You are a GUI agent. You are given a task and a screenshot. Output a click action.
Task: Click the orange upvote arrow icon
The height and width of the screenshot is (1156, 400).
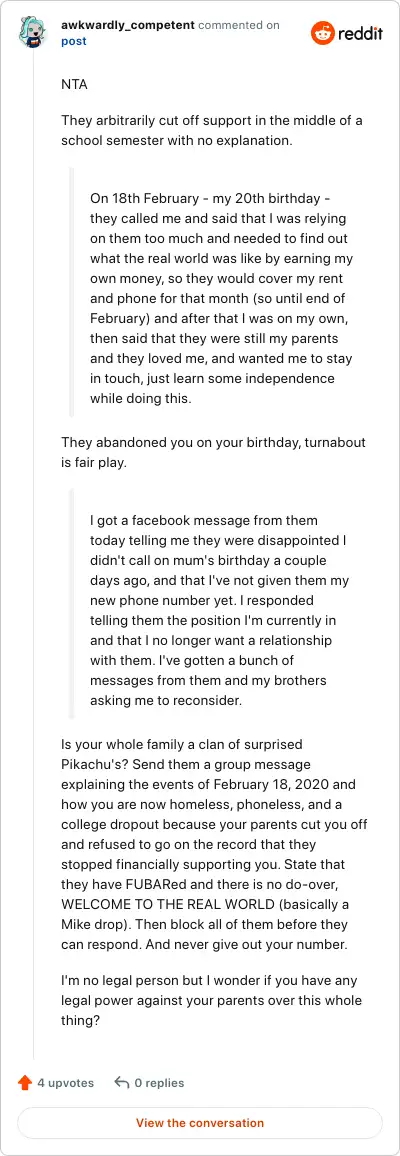25,1082
